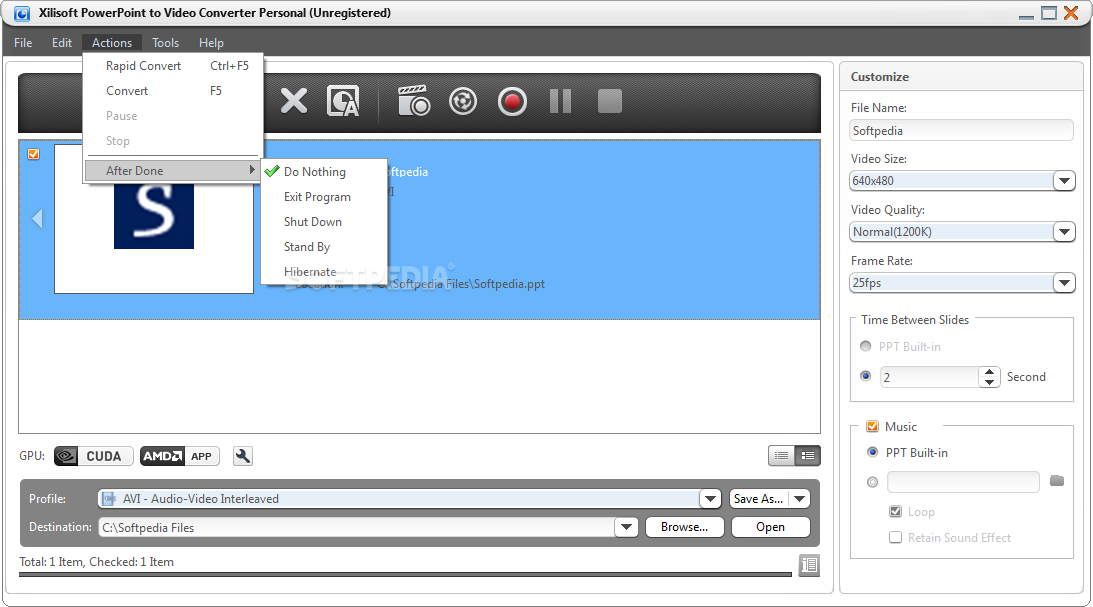This screenshot has height=607, width=1093.
Task: Toggle the Music checkbox
Action: tap(872, 427)
